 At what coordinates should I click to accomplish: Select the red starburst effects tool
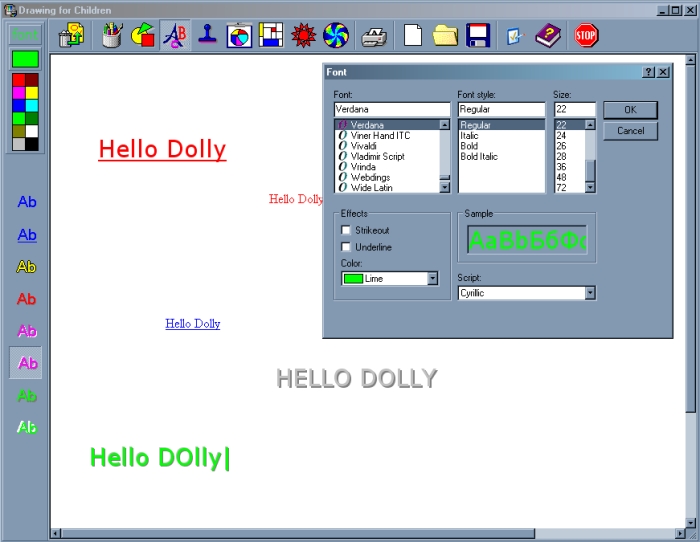tap(303, 36)
